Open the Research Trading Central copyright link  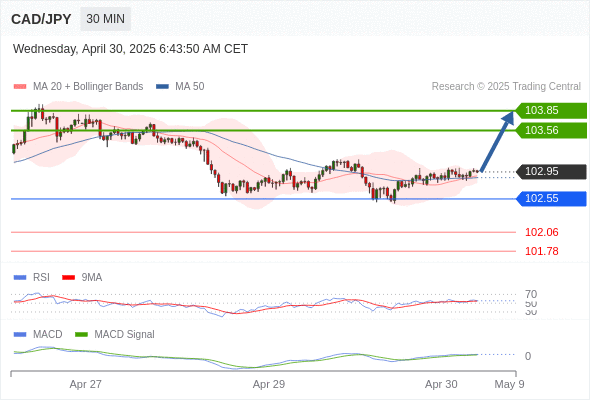tap(506, 87)
